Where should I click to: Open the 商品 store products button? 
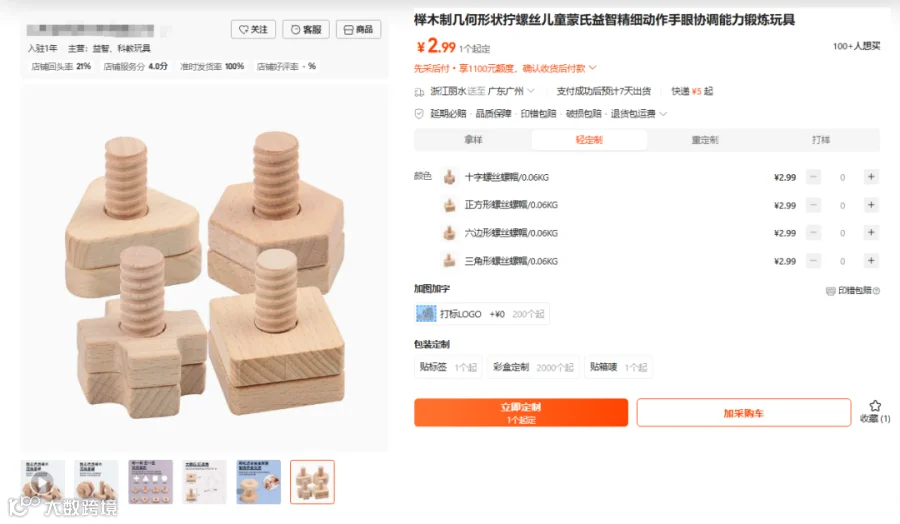tap(358, 29)
